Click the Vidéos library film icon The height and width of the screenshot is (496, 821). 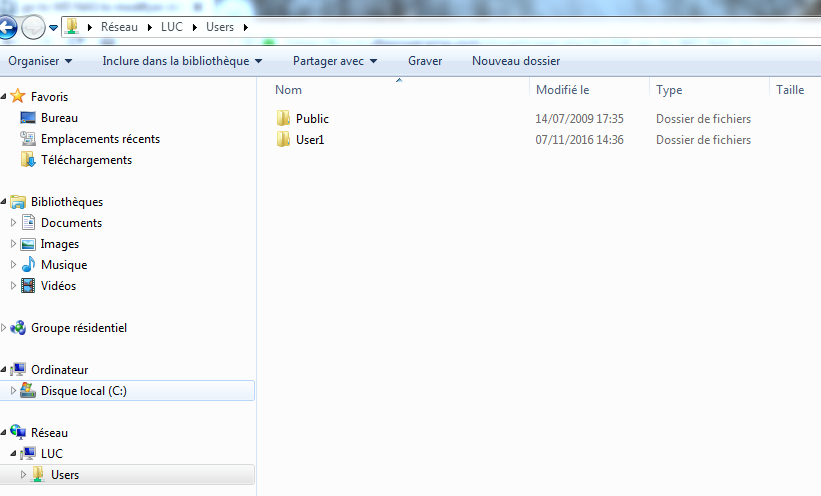[x=28, y=286]
